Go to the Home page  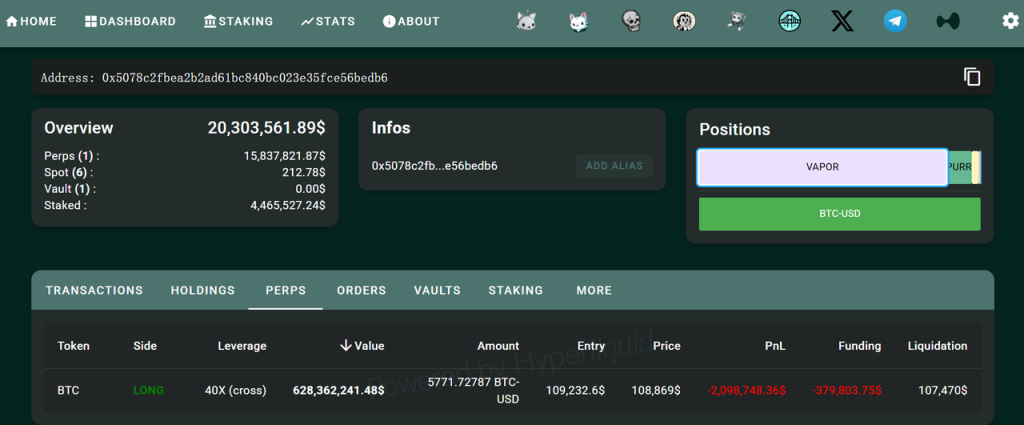tap(31, 22)
